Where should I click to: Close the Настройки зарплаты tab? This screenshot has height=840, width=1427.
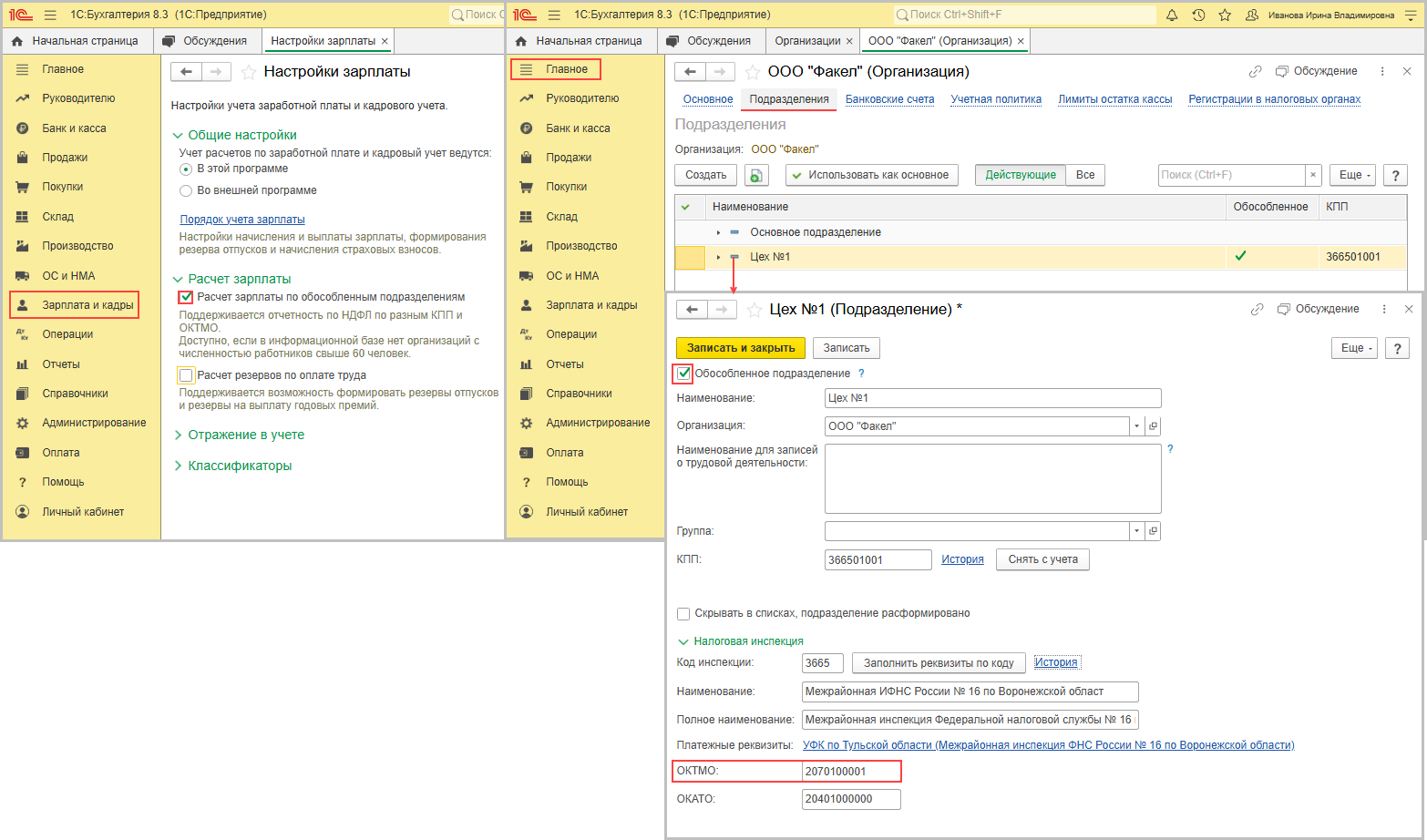click(385, 41)
